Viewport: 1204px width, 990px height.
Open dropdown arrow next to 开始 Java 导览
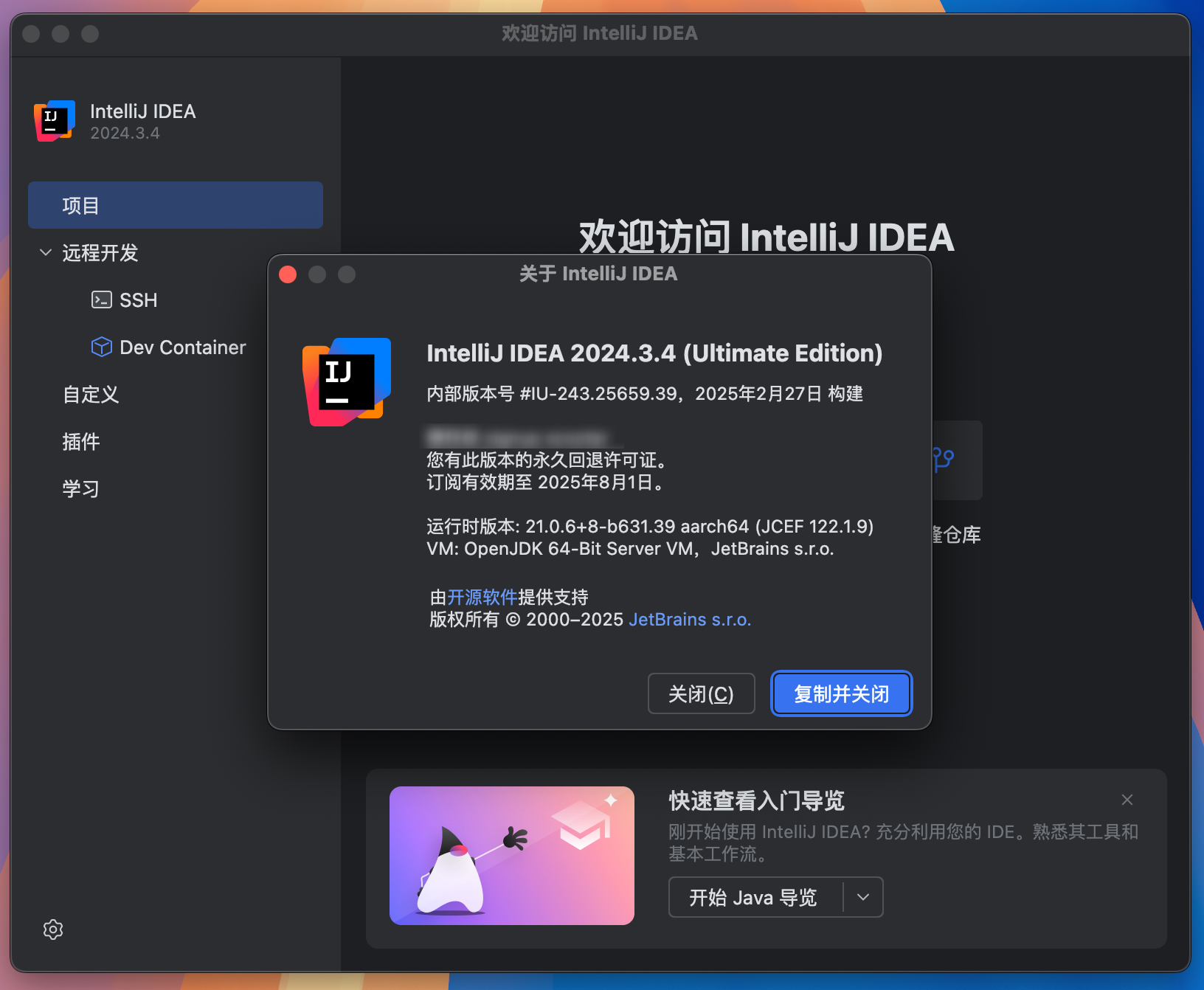863,897
